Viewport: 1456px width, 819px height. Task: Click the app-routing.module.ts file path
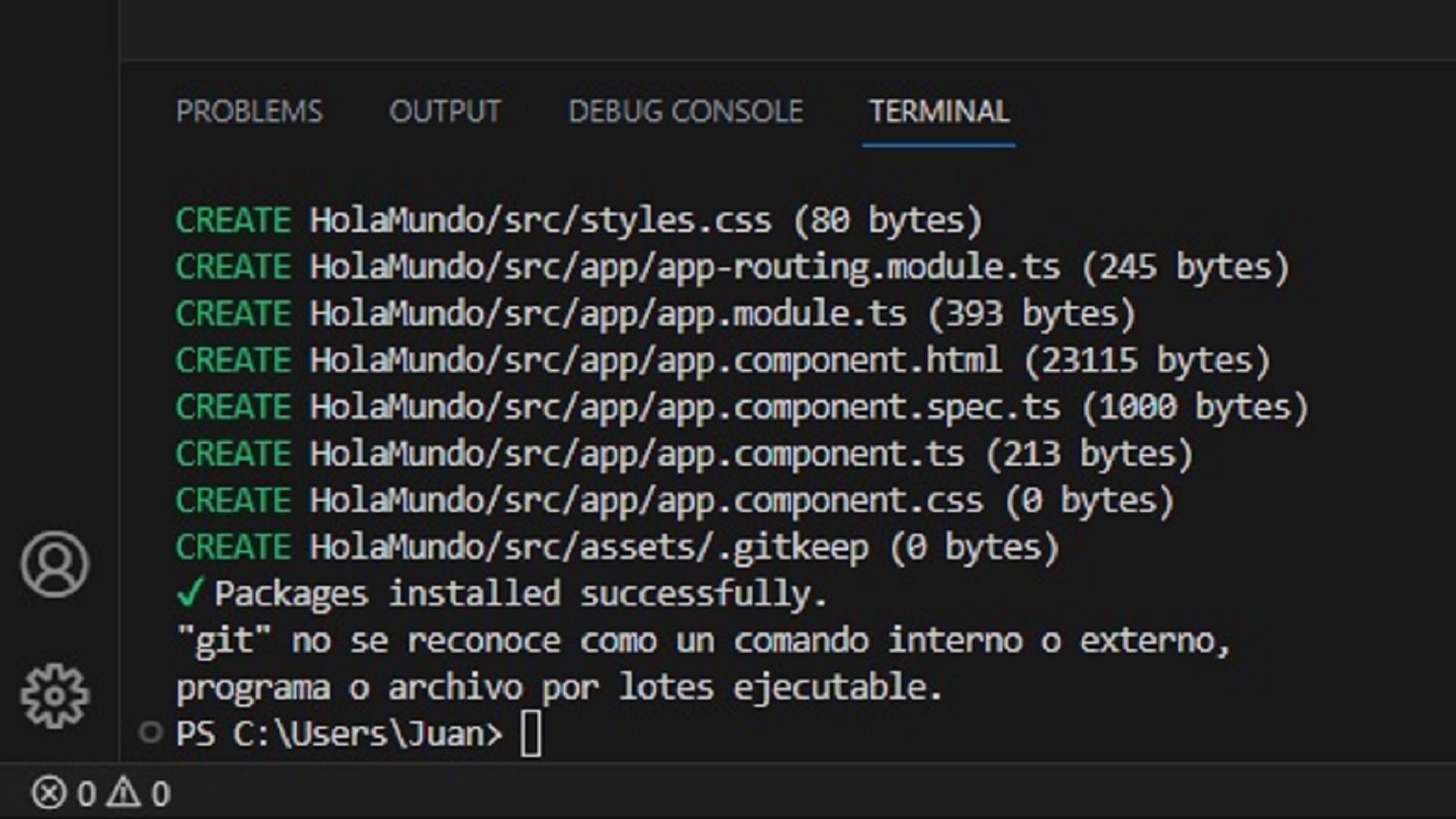[x=685, y=267]
